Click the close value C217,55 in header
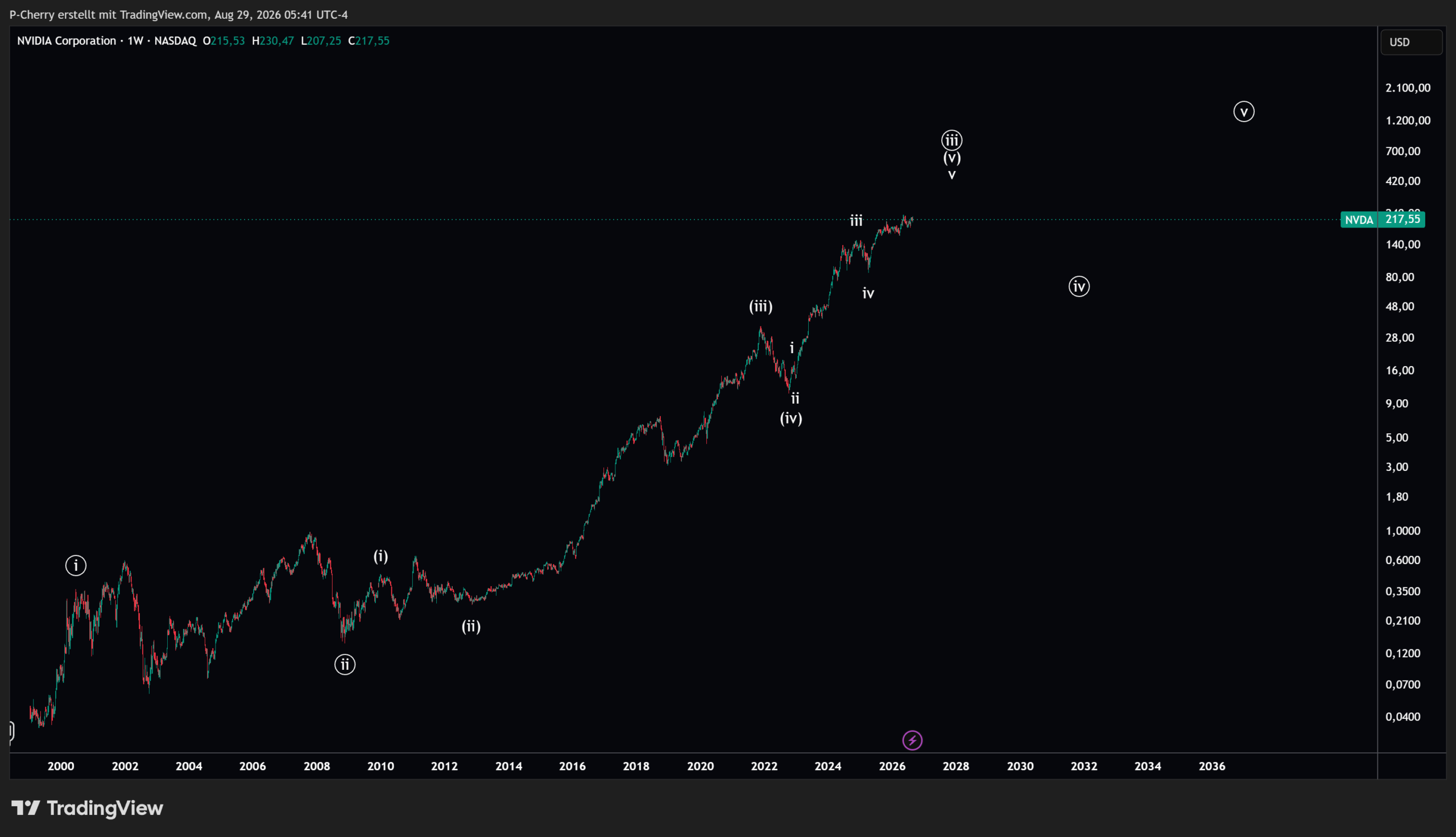Viewport: 1456px width, 837px height. coord(369,41)
